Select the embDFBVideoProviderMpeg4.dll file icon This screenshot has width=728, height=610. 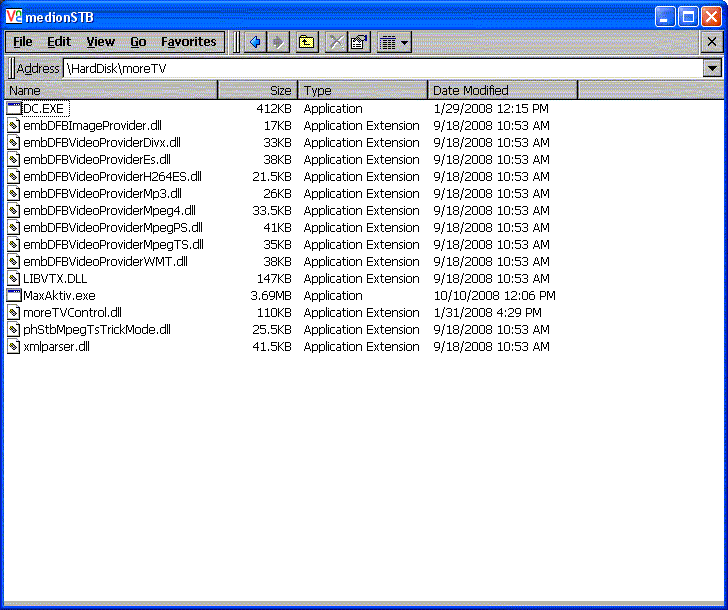coord(14,211)
